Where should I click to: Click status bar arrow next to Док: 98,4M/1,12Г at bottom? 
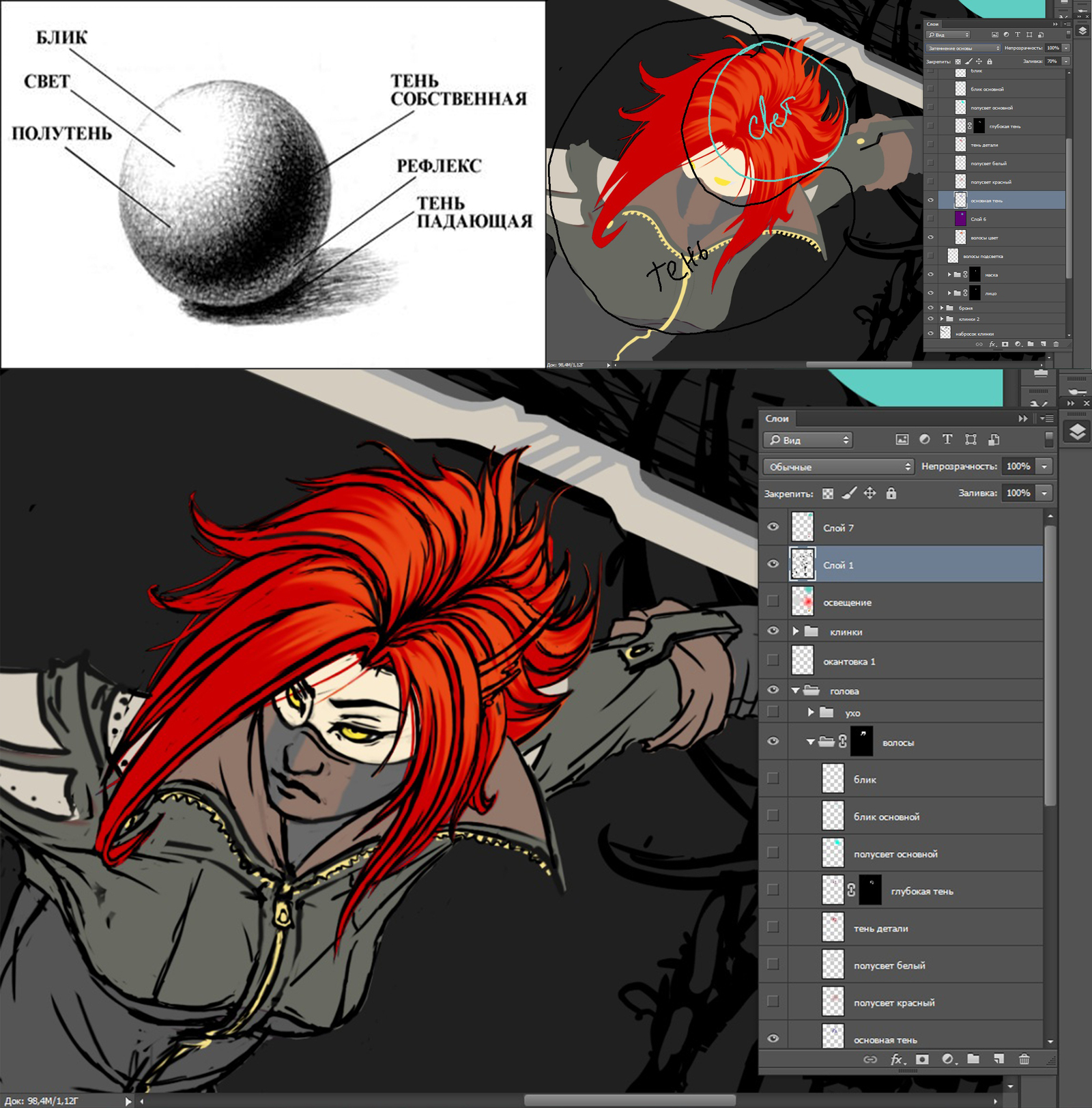tap(128, 1101)
